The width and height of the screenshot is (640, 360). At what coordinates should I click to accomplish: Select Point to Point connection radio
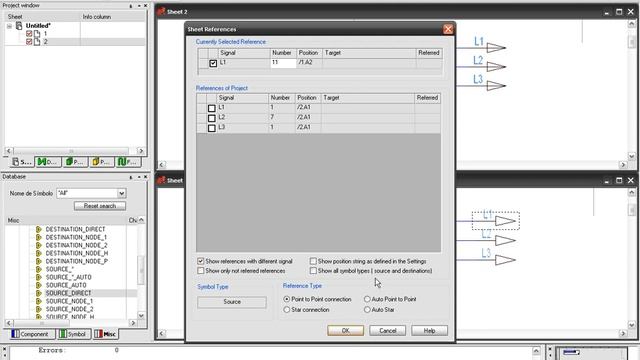click(x=287, y=299)
